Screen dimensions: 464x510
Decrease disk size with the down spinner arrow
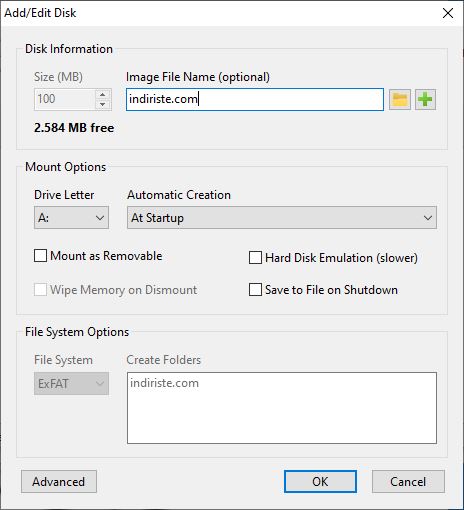click(x=103, y=104)
